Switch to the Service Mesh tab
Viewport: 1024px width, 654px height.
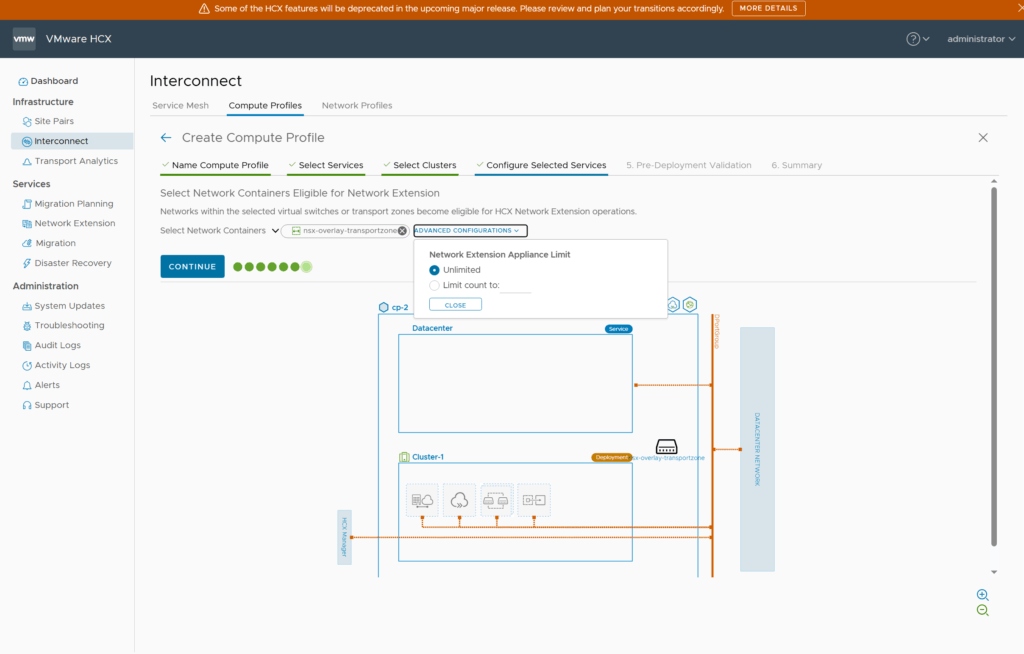tap(180, 105)
